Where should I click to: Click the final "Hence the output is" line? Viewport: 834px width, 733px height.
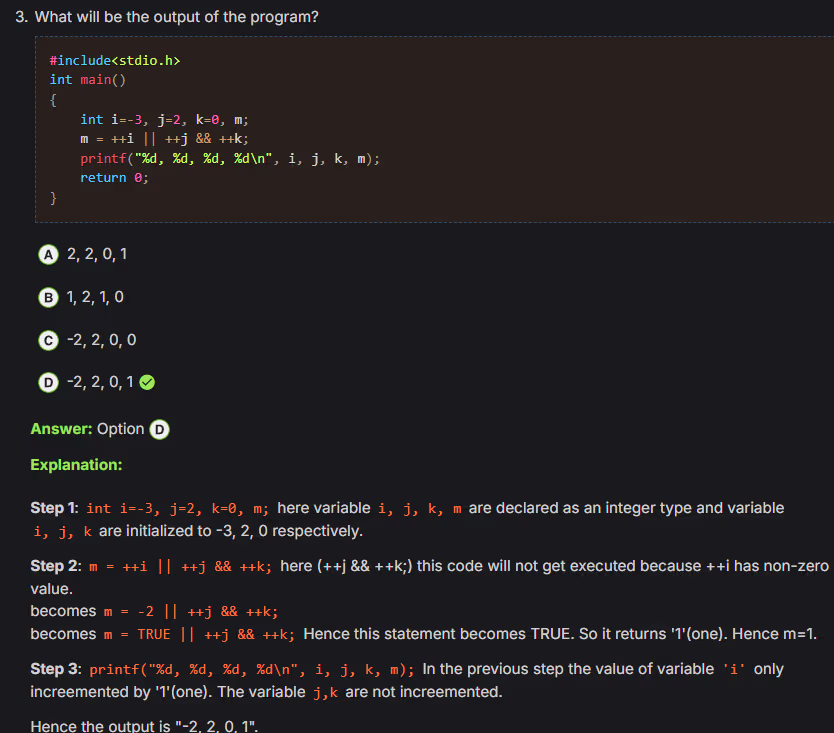point(145,726)
